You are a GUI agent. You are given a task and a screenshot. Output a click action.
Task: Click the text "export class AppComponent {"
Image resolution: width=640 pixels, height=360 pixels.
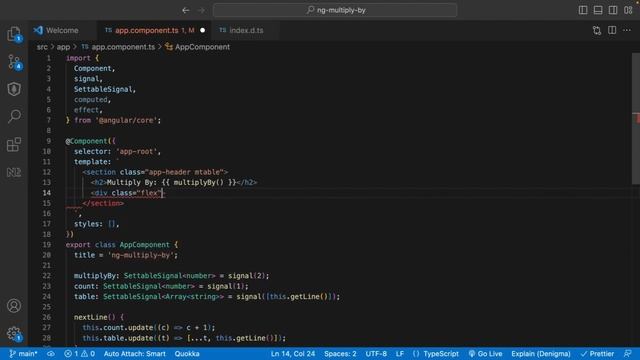122,244
